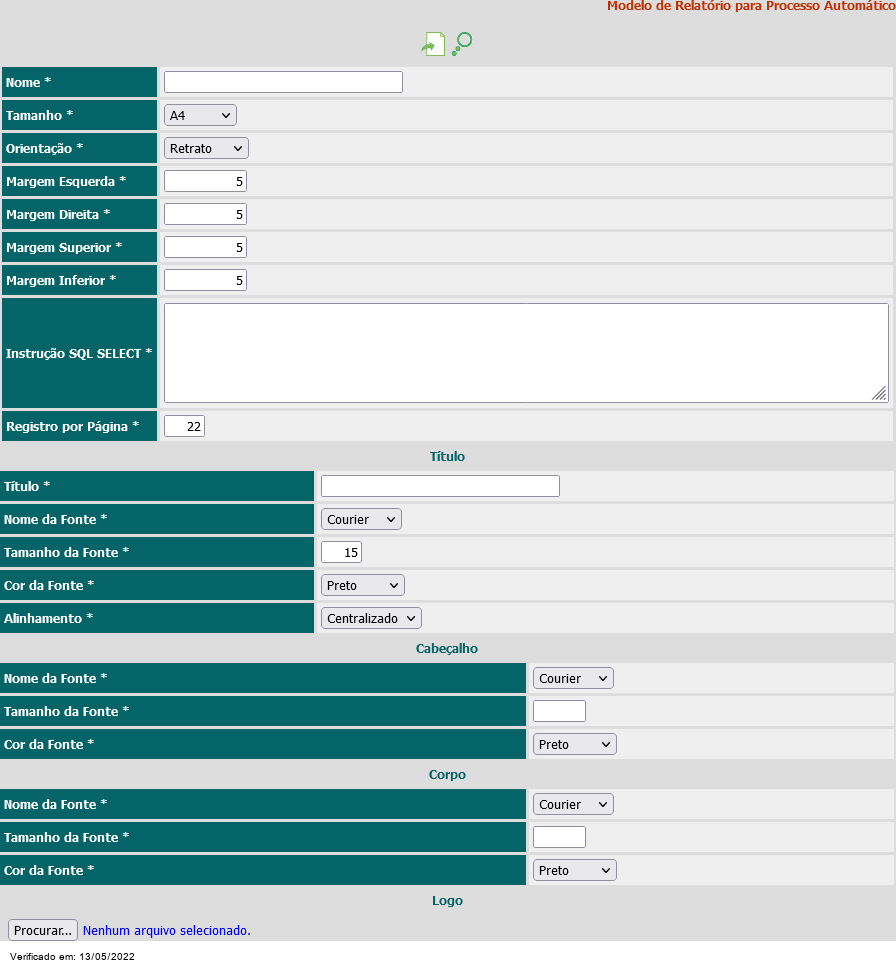Click the SQL textarea resize handle
Viewport: 896px width, 971px height.
(x=880, y=394)
